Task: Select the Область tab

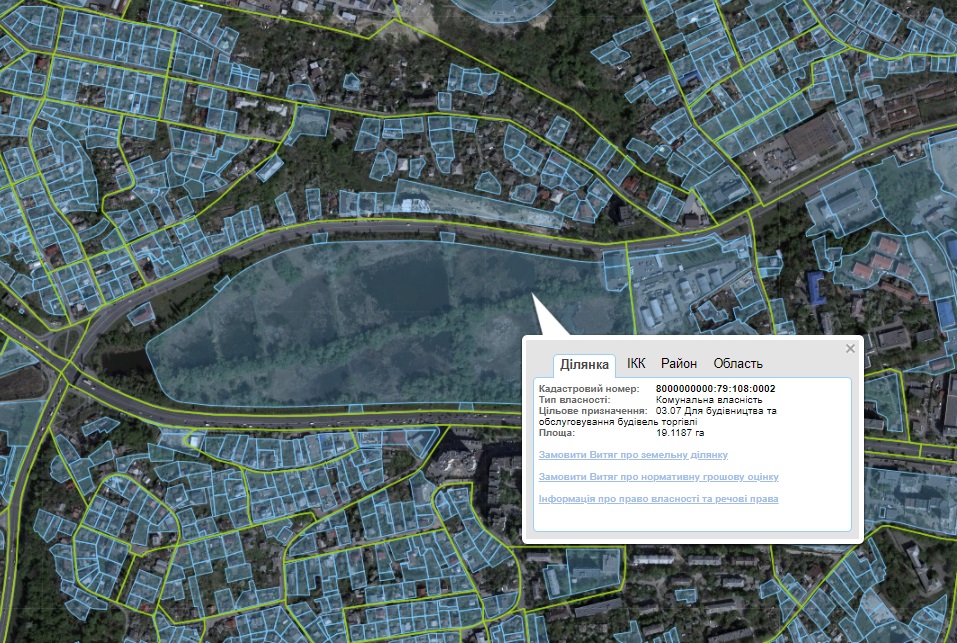Action: 738,363
